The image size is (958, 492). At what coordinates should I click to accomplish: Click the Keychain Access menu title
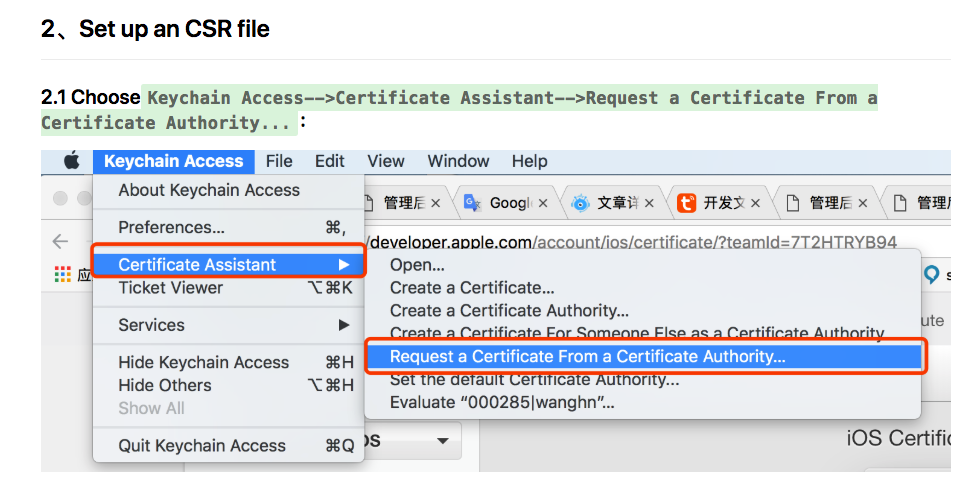click(174, 161)
